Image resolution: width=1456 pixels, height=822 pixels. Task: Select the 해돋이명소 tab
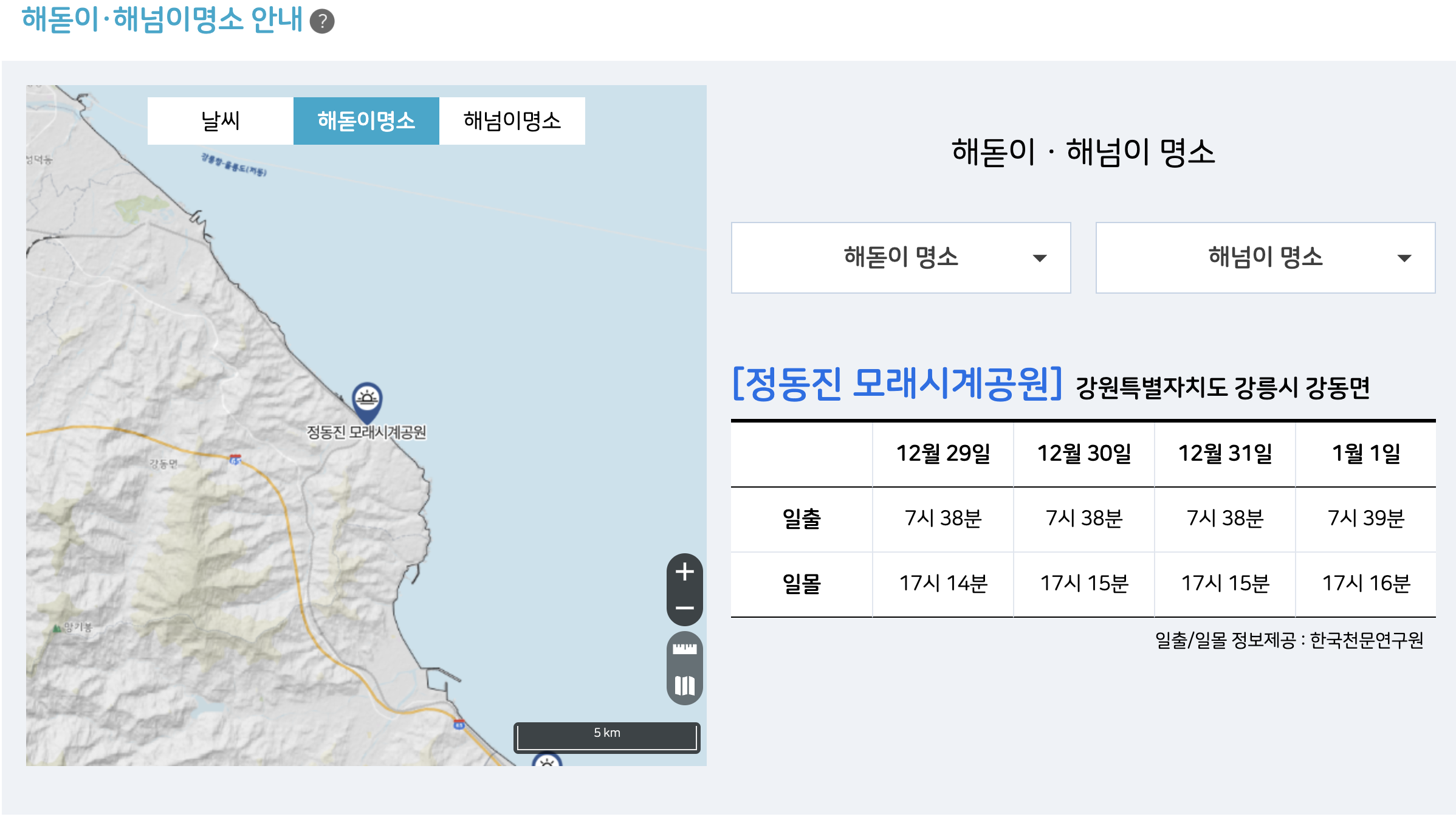click(x=366, y=121)
